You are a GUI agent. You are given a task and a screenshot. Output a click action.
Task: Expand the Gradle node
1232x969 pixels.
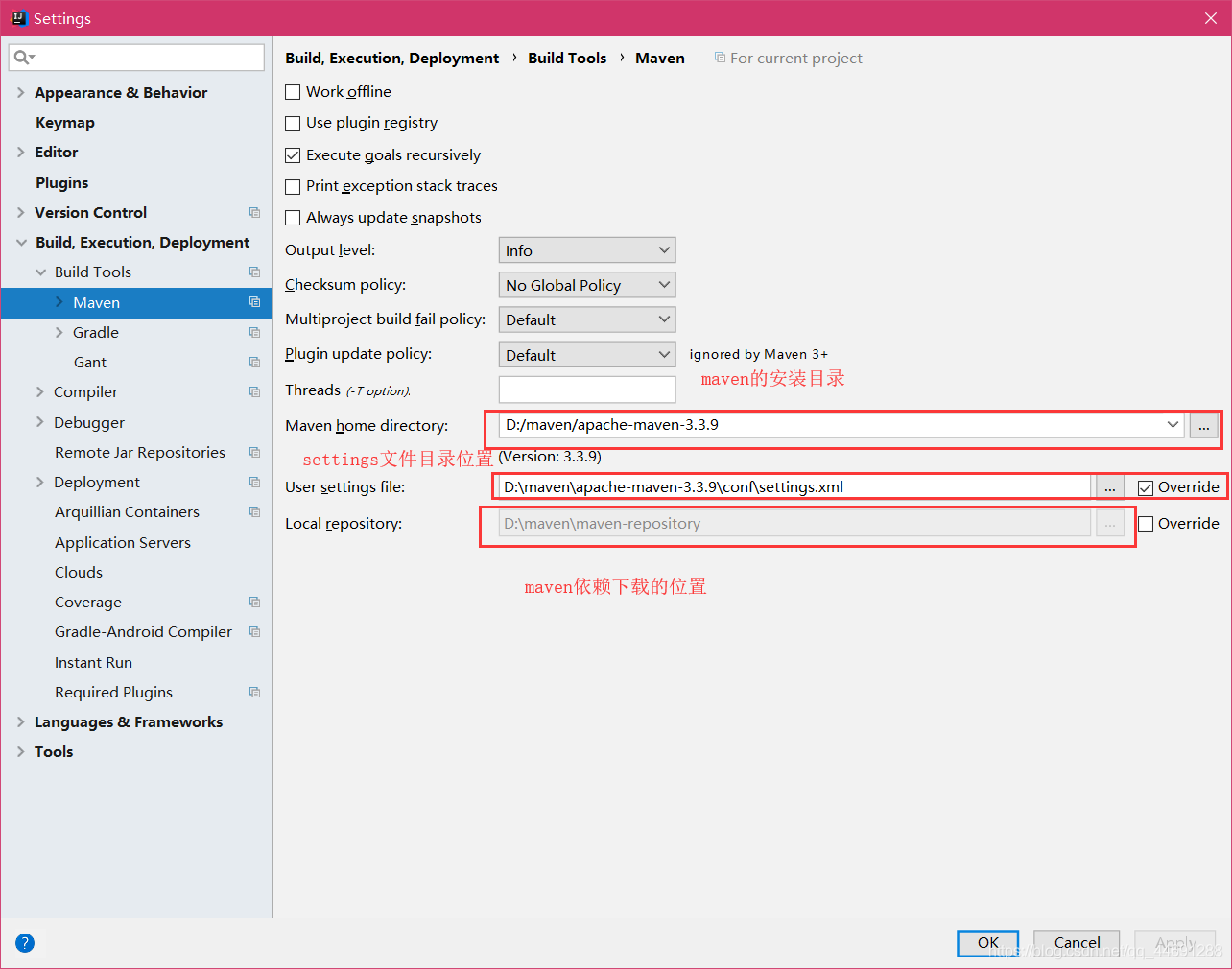click(59, 332)
